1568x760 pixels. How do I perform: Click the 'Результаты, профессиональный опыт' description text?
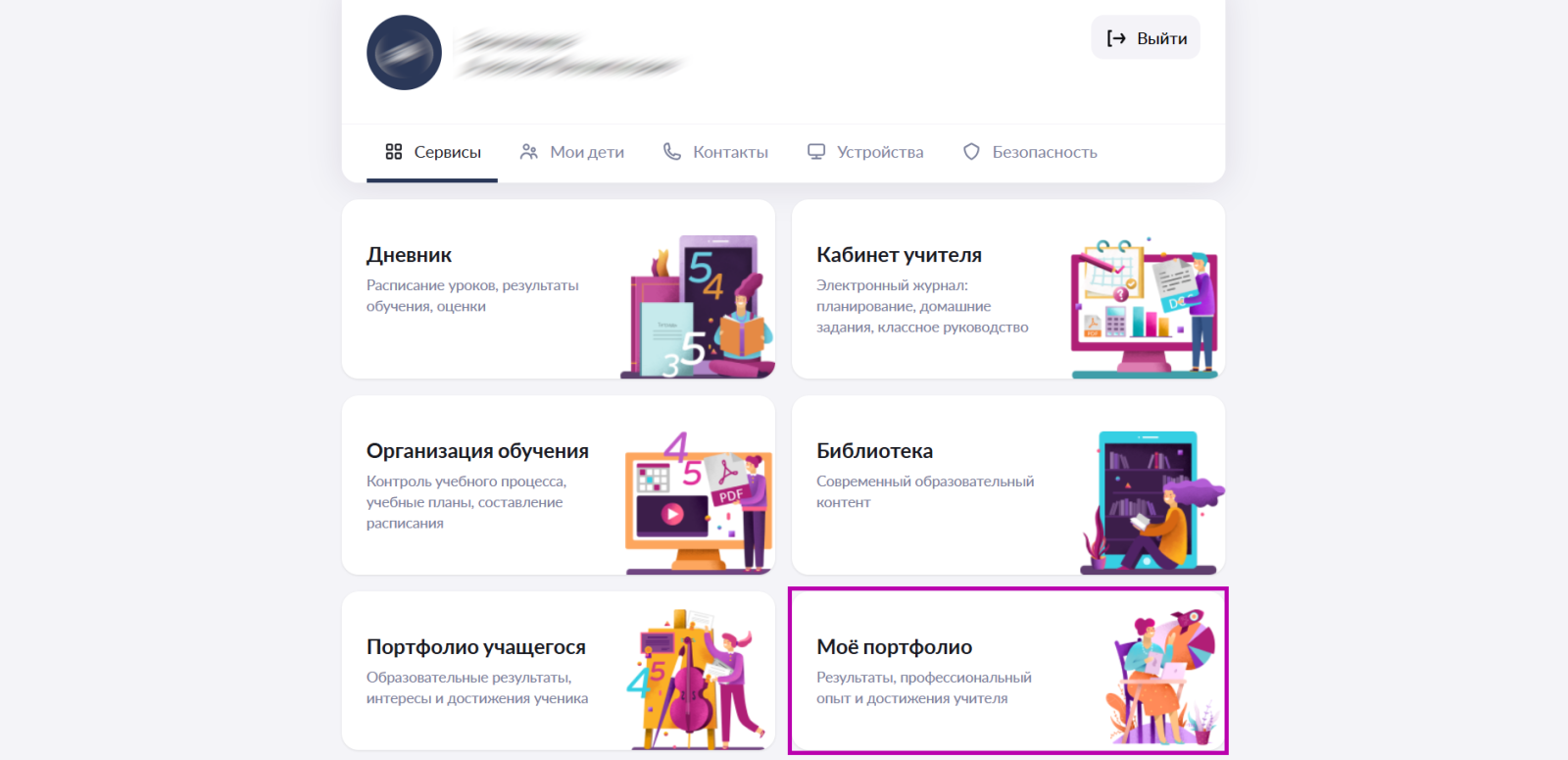tap(924, 688)
